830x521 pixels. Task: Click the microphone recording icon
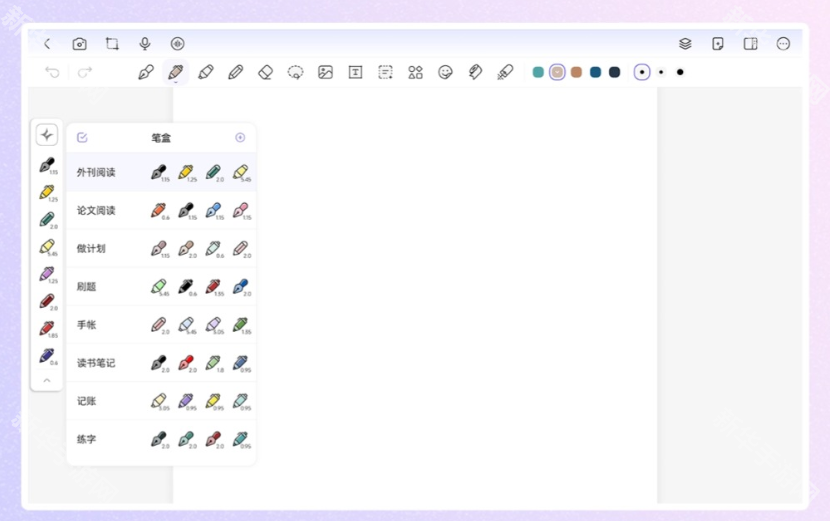145,44
